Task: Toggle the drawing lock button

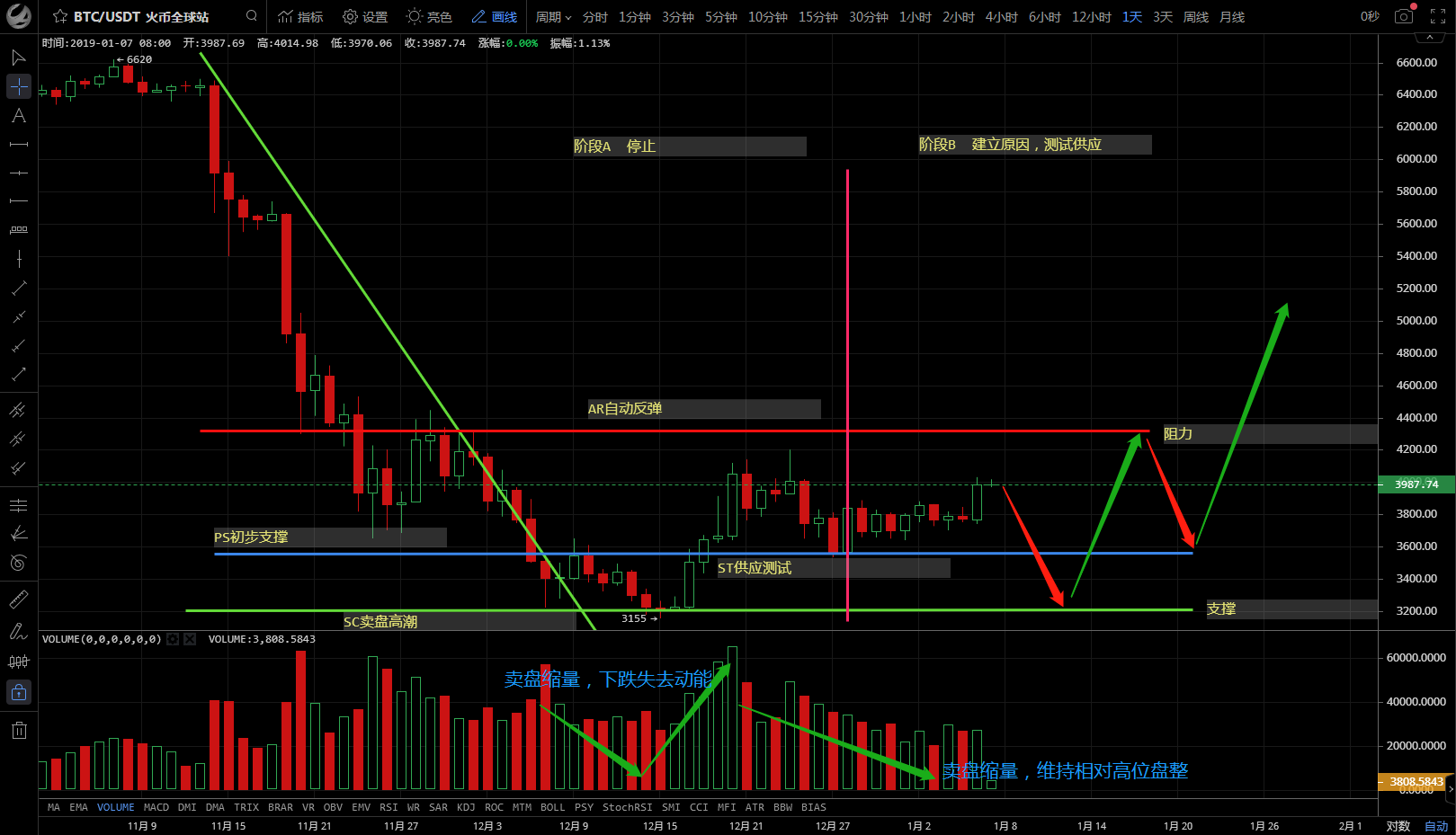Action: 18,692
